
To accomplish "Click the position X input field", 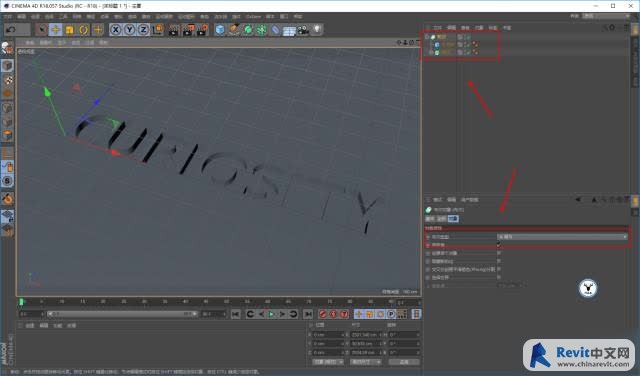I will 329,335.
